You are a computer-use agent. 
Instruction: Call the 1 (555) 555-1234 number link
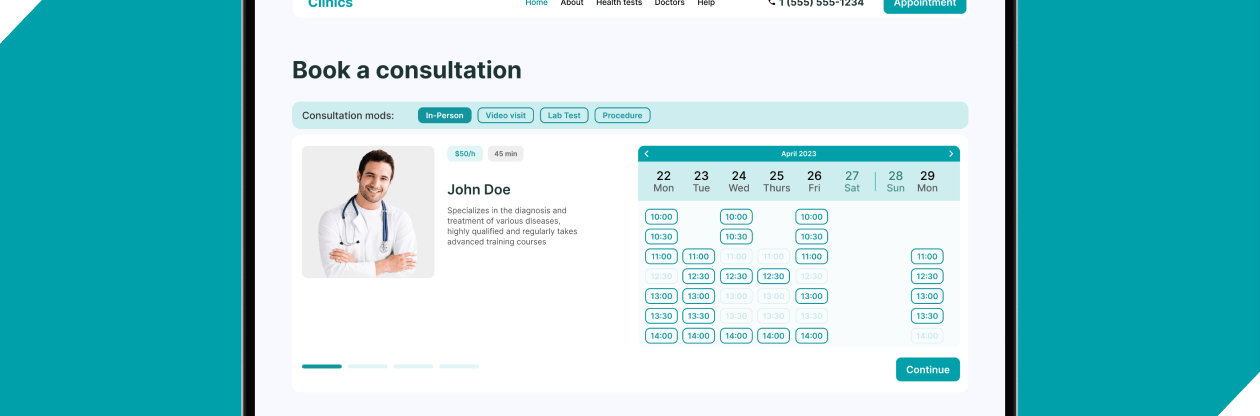point(821,3)
